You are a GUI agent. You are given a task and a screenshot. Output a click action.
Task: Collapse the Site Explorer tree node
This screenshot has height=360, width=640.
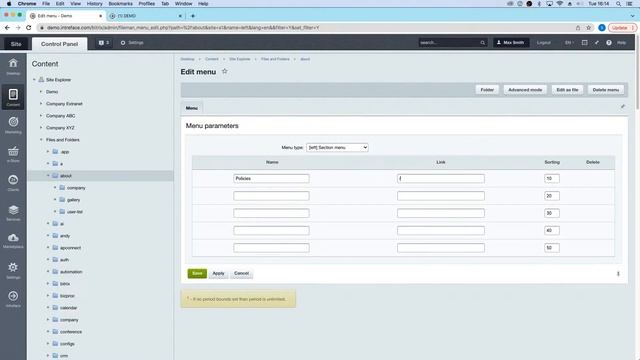(34, 80)
